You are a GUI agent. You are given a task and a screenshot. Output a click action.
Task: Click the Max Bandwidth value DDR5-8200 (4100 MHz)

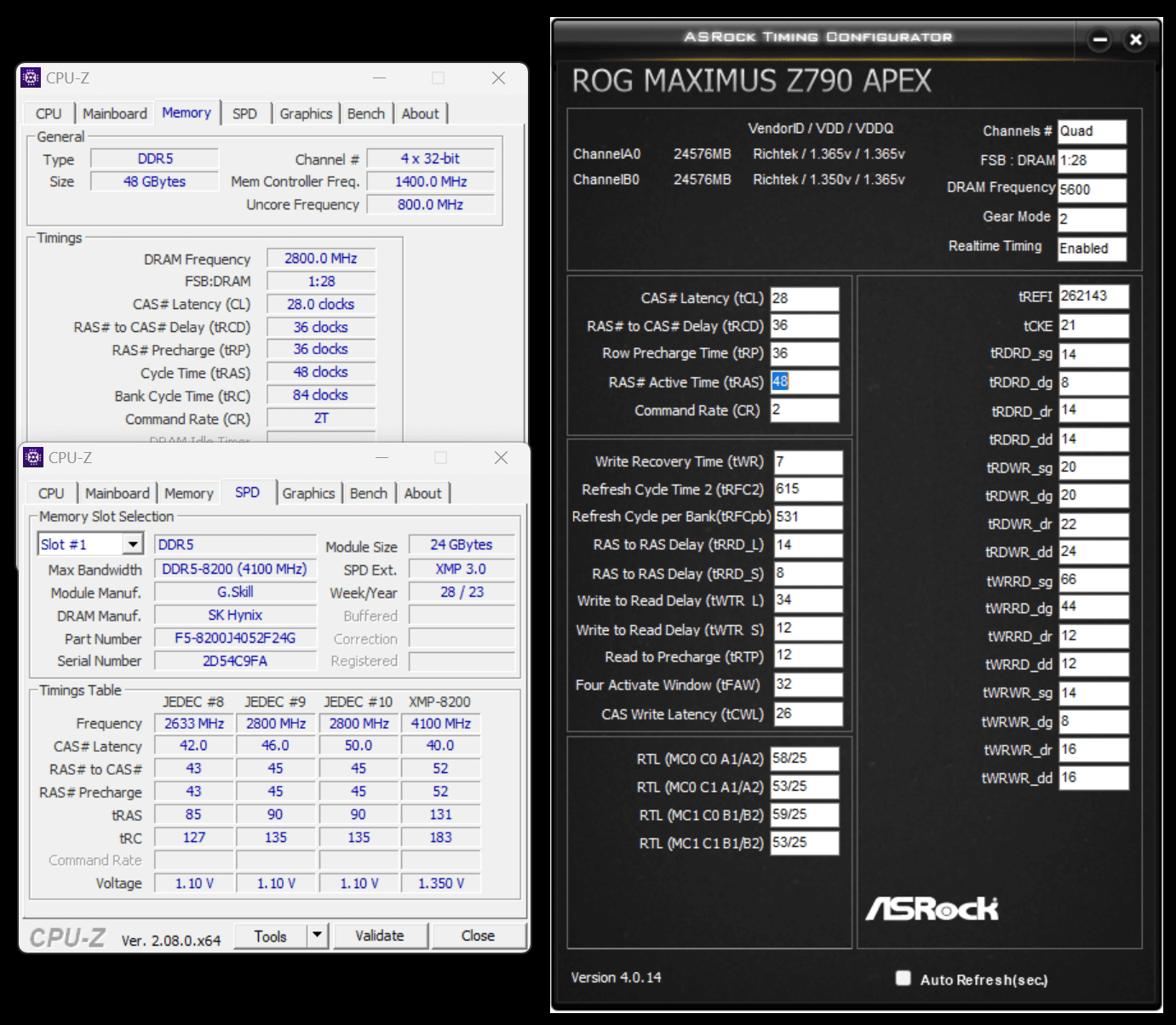tap(235, 569)
